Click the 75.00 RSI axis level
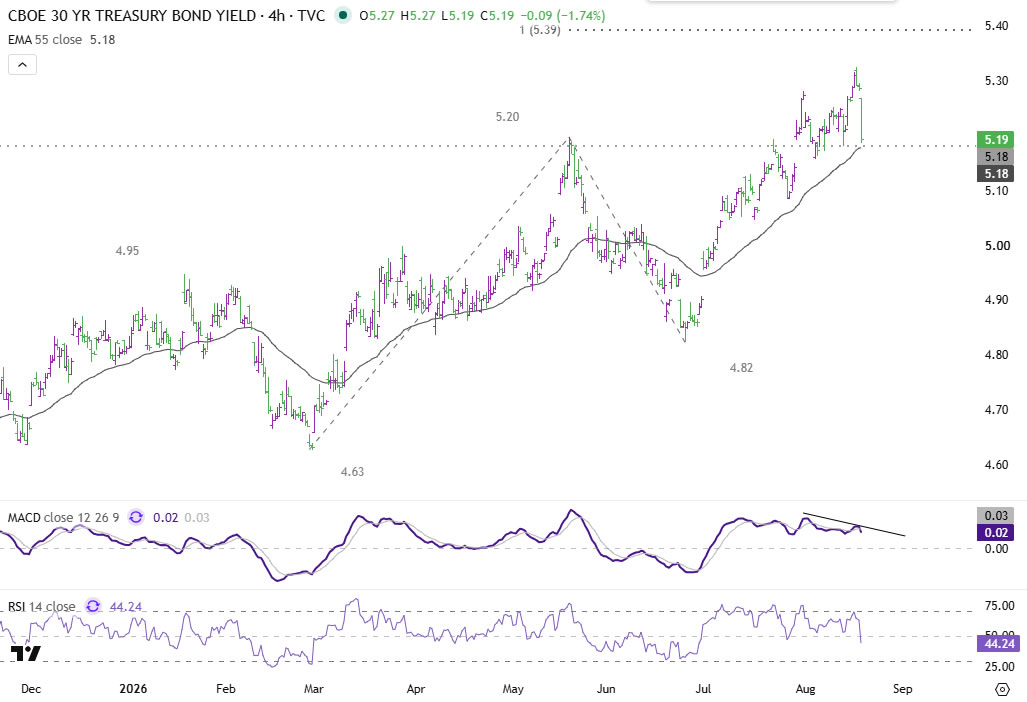The width and height of the screenshot is (1027, 702). click(x=999, y=606)
